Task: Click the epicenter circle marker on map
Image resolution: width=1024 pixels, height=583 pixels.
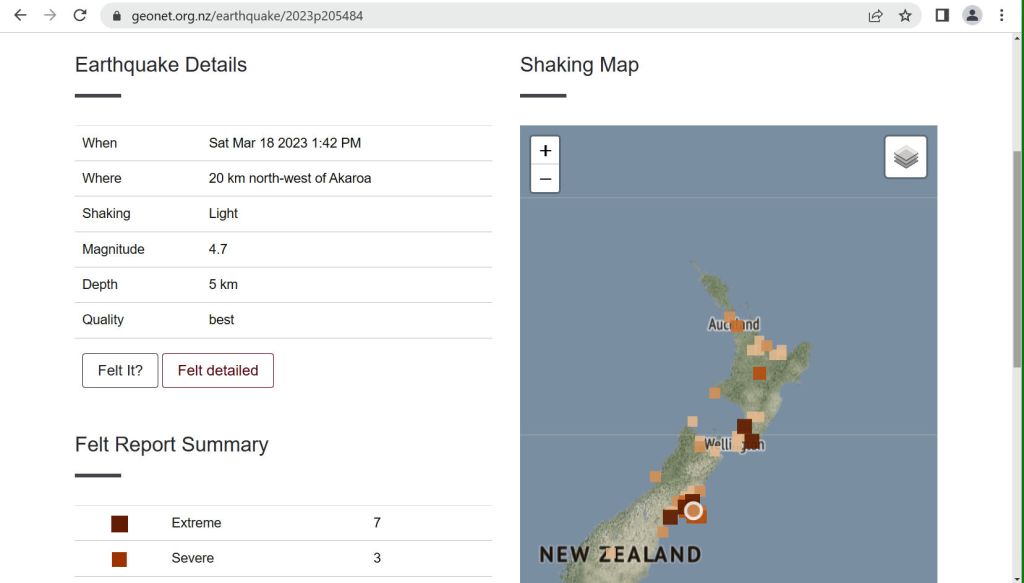Action: (693, 510)
